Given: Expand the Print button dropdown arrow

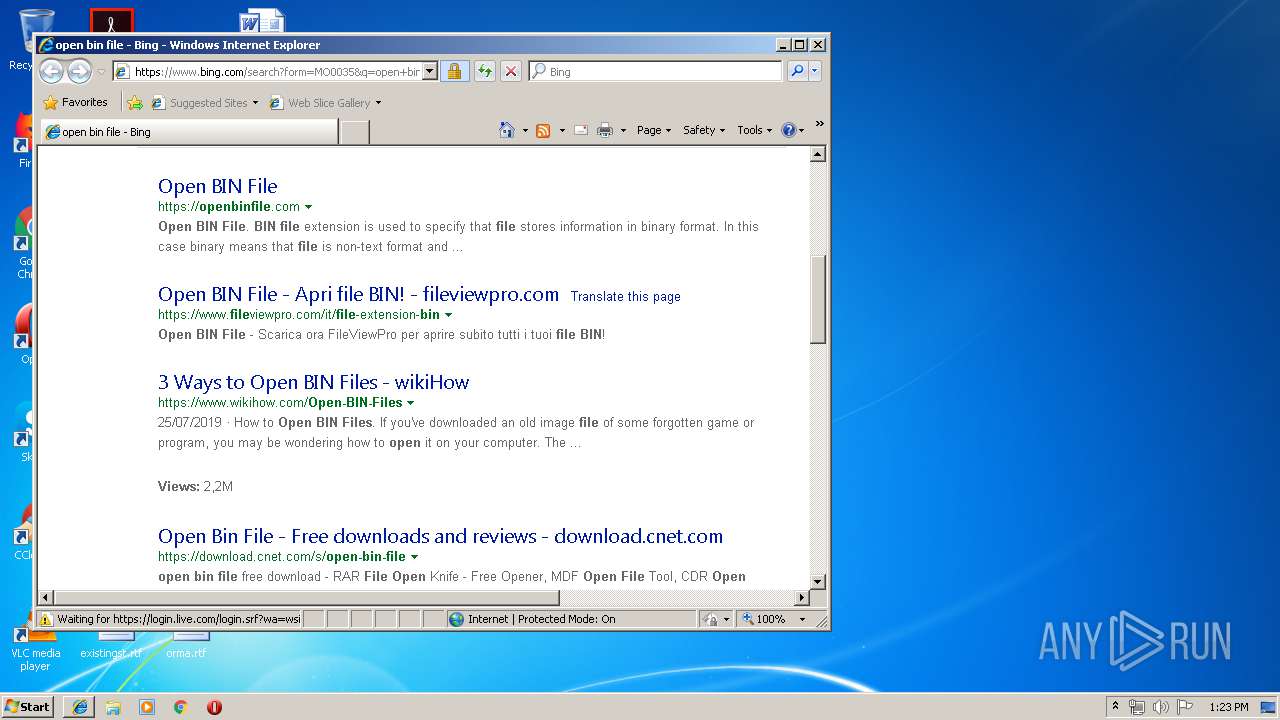Looking at the screenshot, I should pos(623,130).
